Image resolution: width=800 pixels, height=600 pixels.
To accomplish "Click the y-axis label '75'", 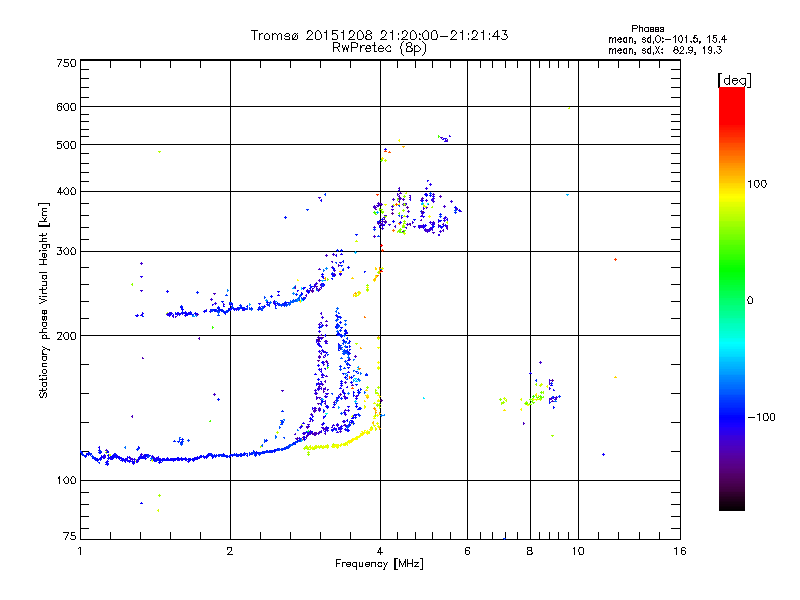I will (70, 536).
